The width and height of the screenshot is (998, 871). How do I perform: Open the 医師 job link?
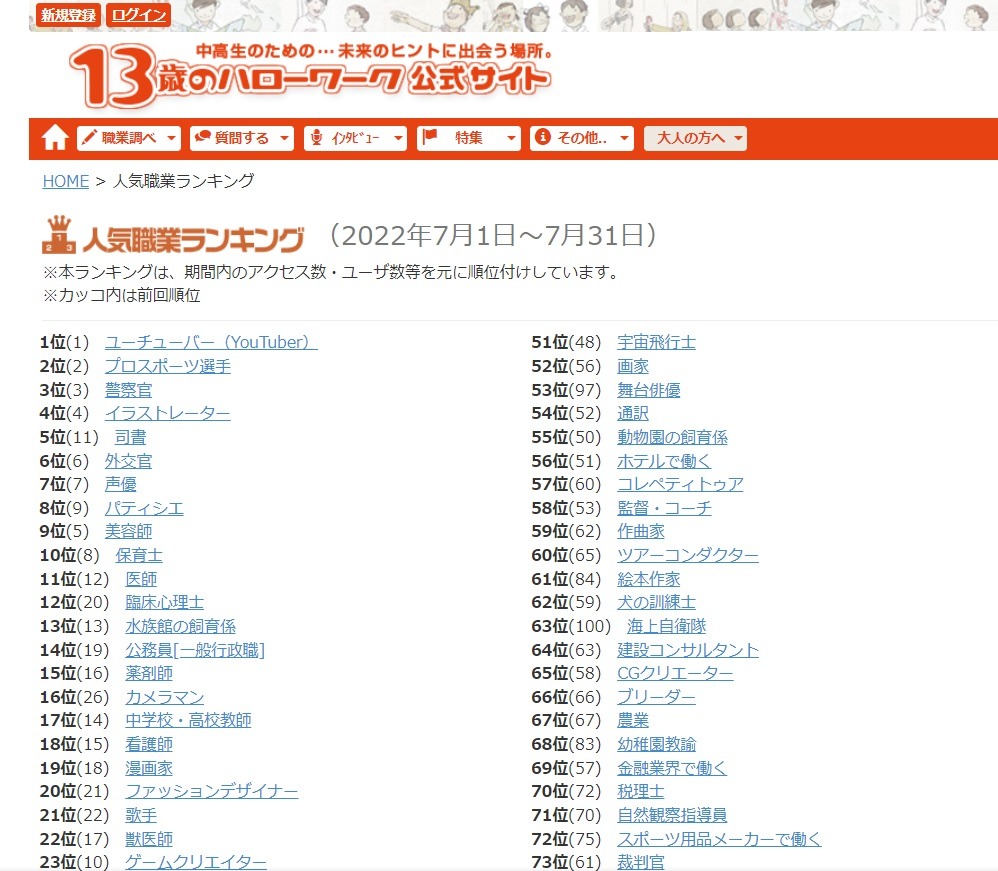(x=141, y=579)
